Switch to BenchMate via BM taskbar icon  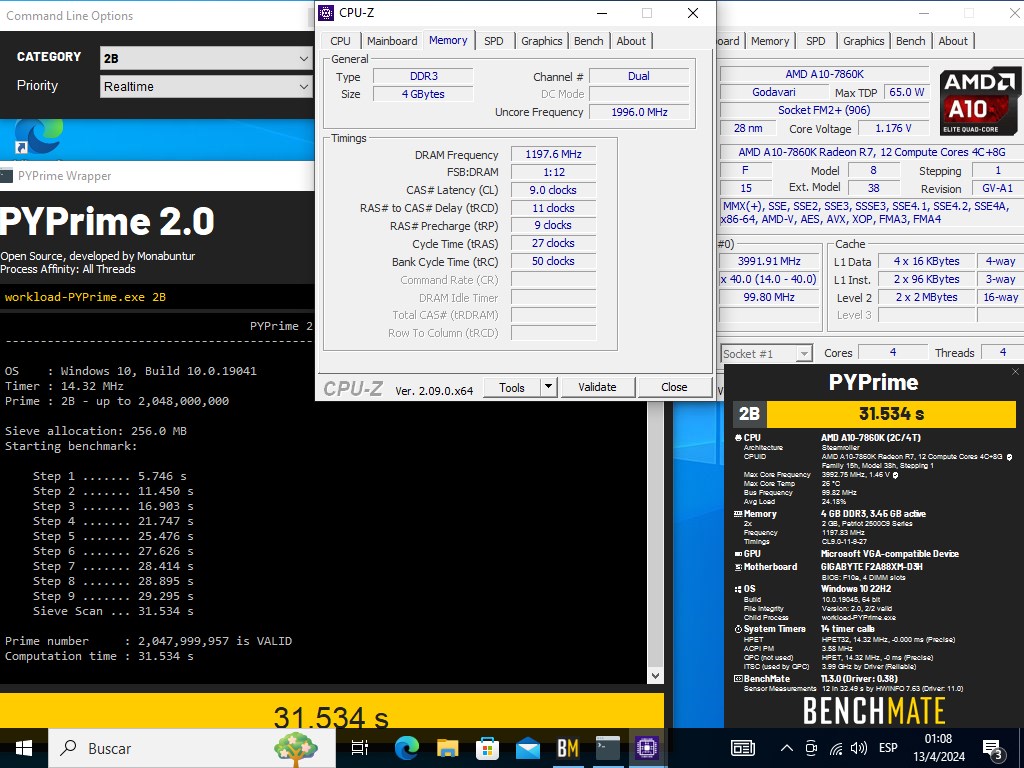pos(568,748)
